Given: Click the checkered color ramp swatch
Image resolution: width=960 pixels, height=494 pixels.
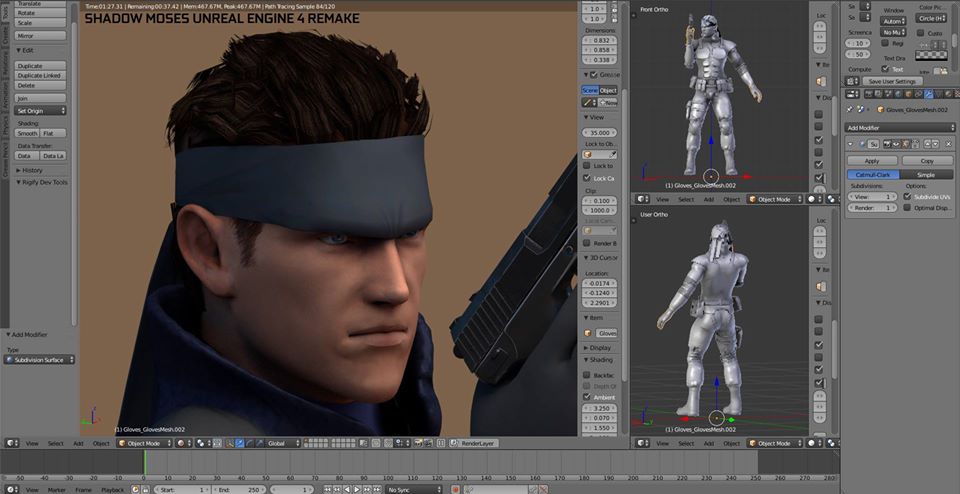Looking at the screenshot, I should [x=931, y=55].
